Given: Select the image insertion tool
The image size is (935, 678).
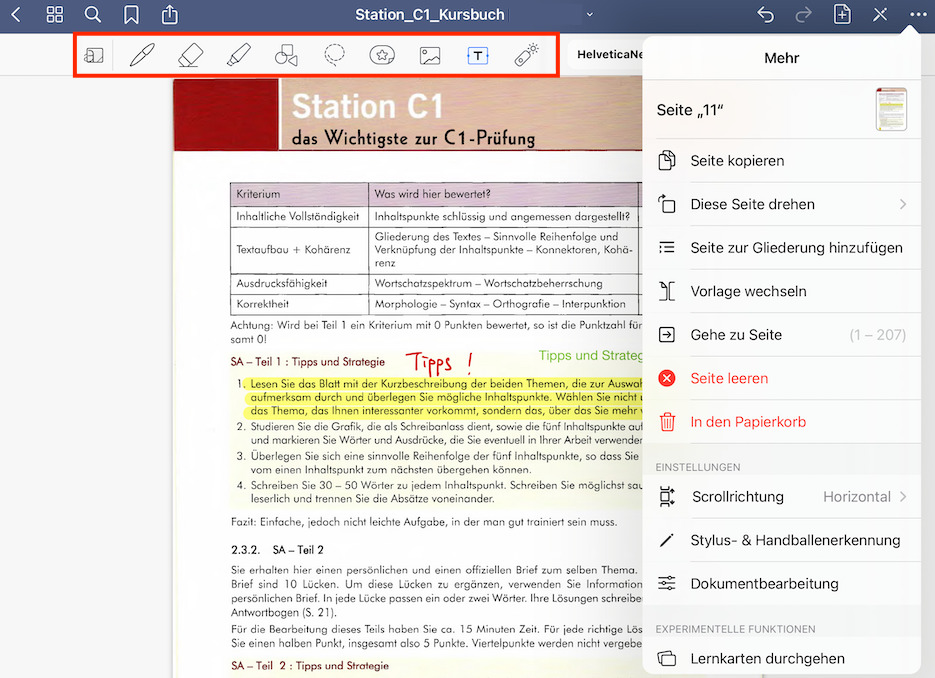Looking at the screenshot, I should [x=429, y=55].
